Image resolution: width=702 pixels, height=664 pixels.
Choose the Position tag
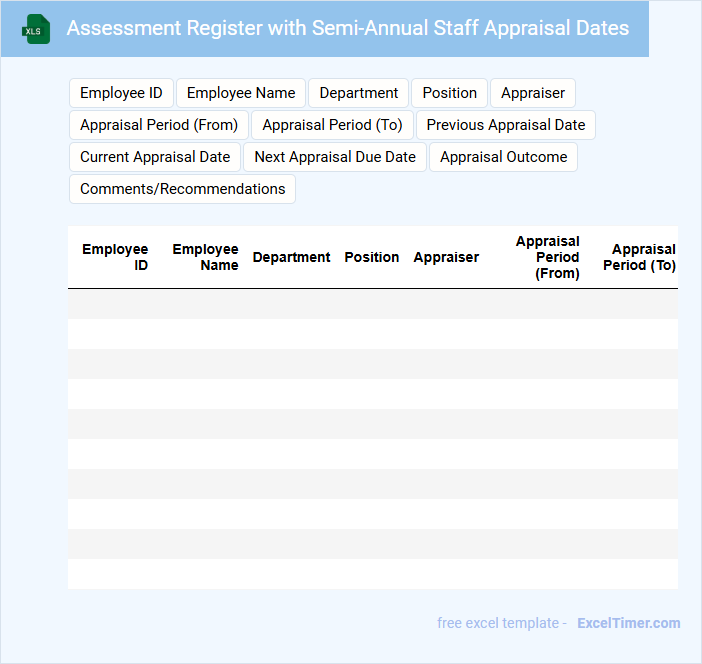tap(449, 93)
